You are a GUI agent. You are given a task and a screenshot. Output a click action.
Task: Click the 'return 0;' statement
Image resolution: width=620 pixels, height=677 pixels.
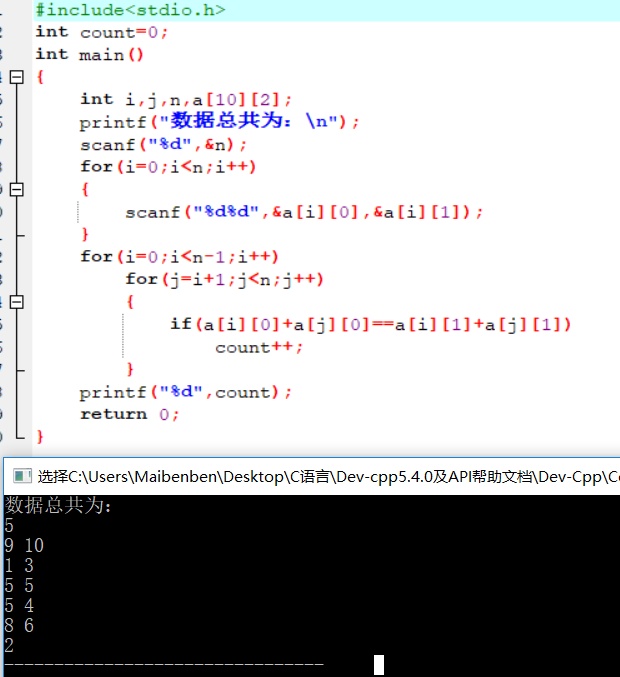pos(129,414)
